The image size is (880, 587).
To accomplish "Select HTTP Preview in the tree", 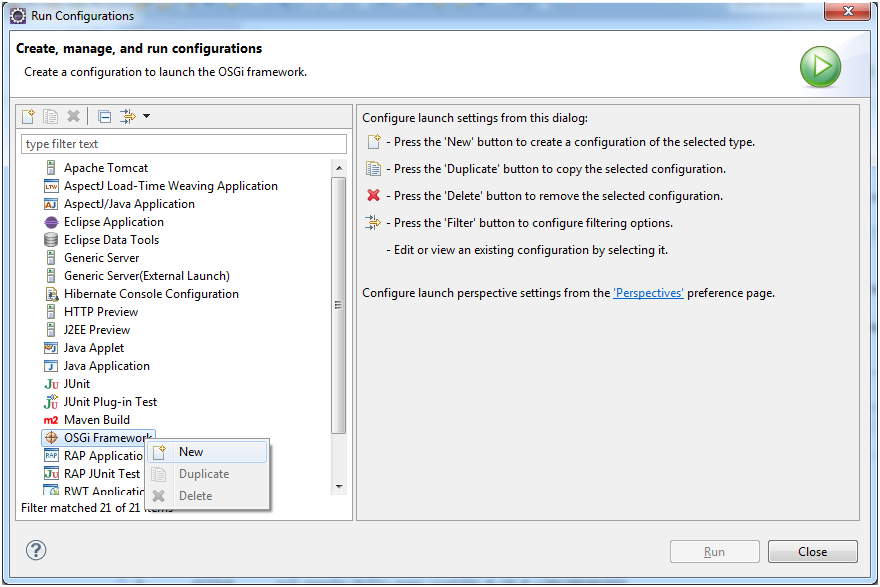I will coord(100,312).
